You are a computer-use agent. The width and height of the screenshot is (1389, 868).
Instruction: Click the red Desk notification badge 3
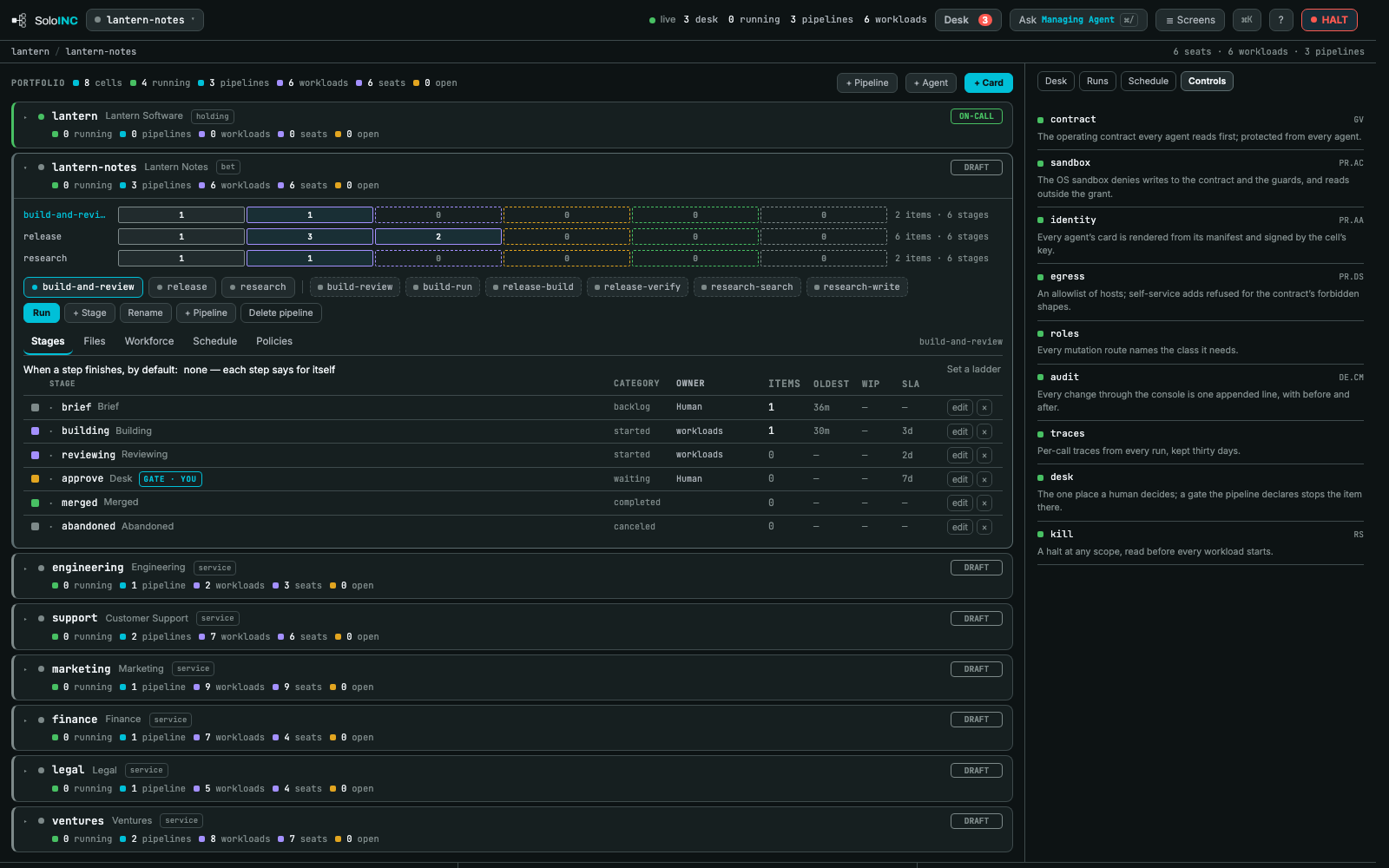[x=985, y=20]
